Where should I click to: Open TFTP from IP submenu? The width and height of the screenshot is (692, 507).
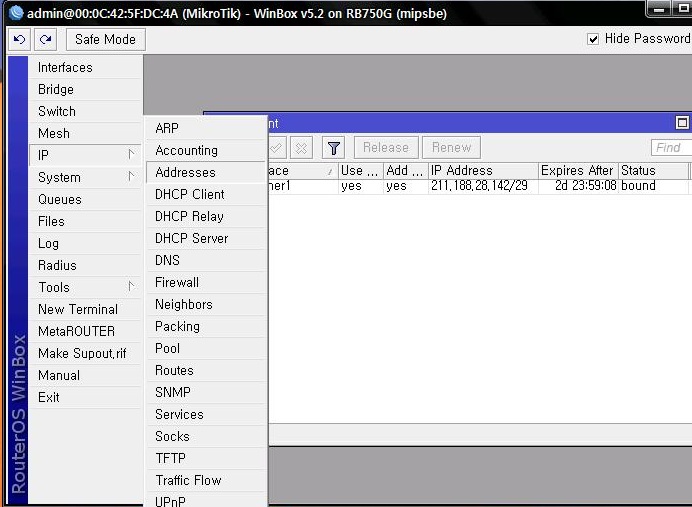click(206, 458)
